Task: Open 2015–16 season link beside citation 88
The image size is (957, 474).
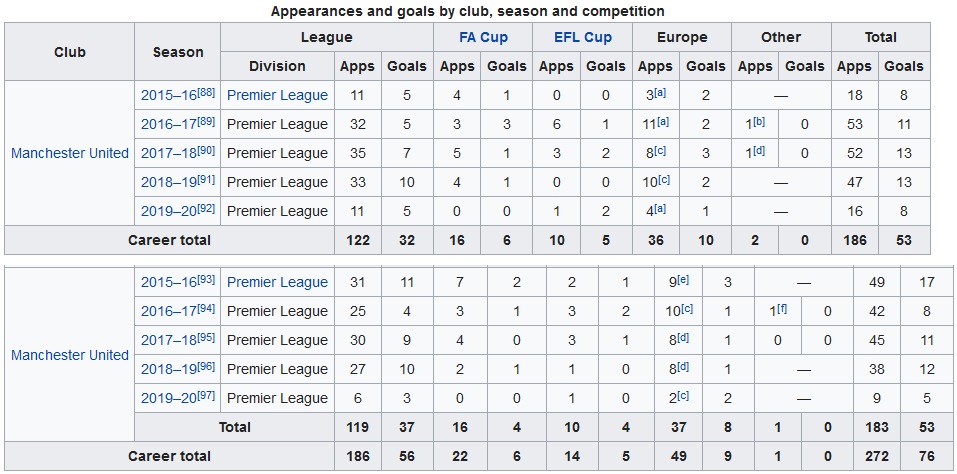Action: 170,95
